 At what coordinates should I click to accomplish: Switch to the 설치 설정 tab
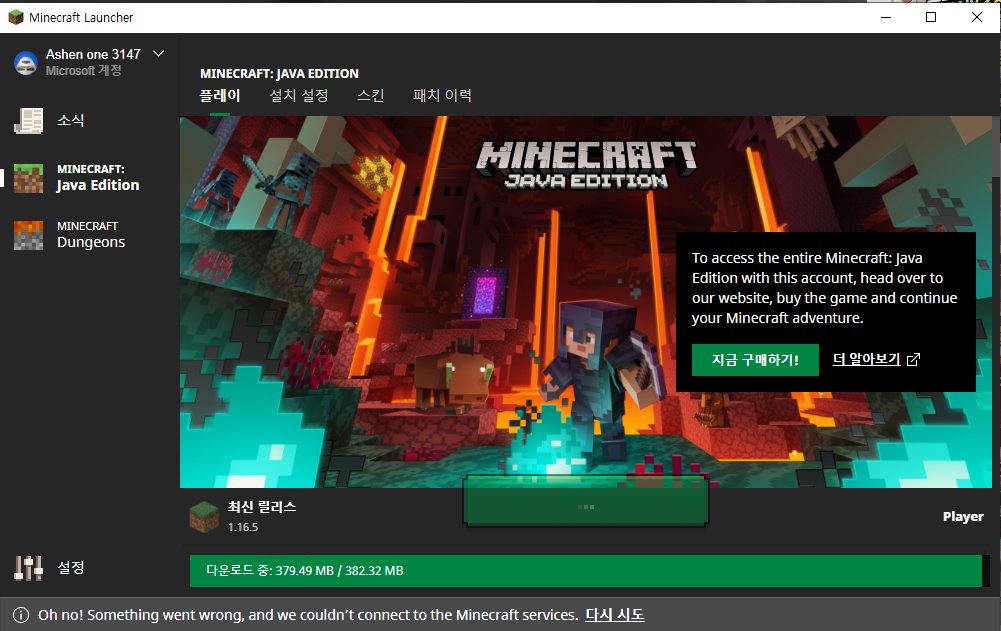coord(299,95)
